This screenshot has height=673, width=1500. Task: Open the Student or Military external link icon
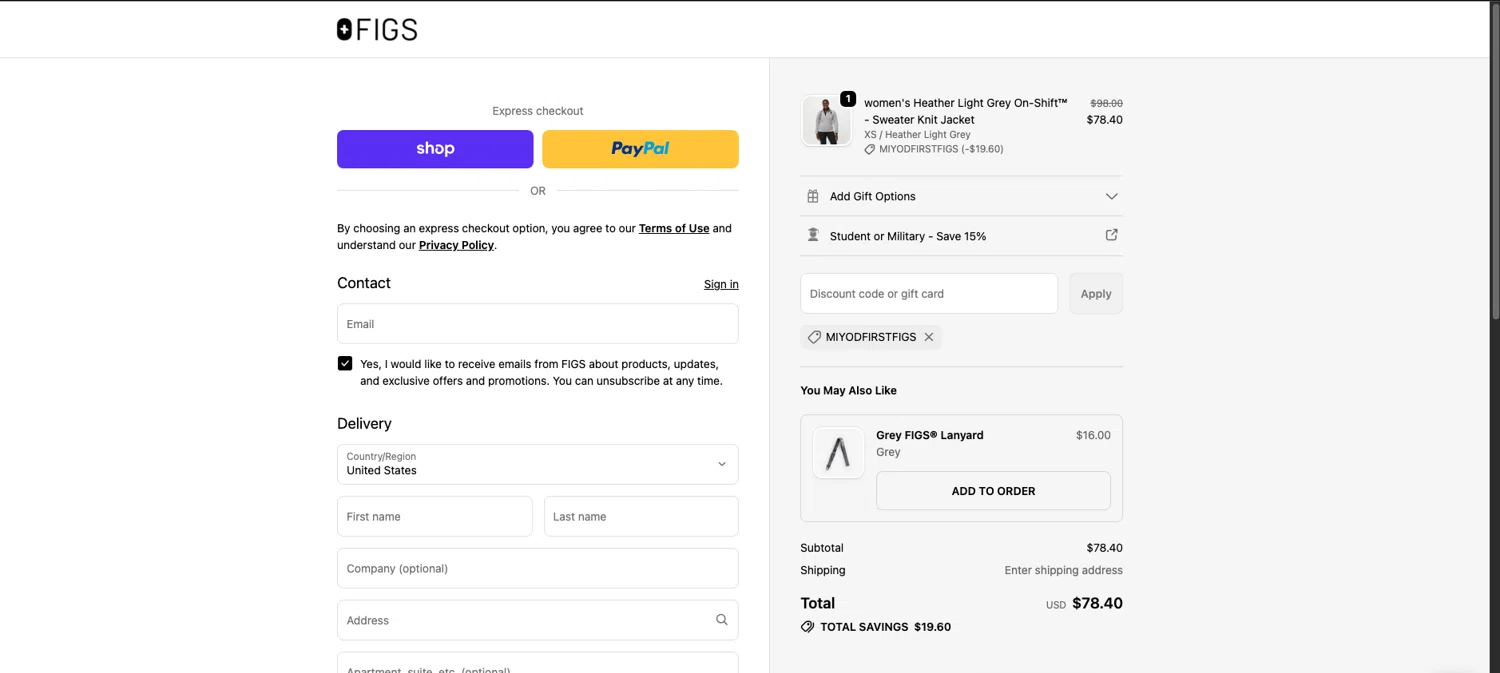tap(1111, 235)
